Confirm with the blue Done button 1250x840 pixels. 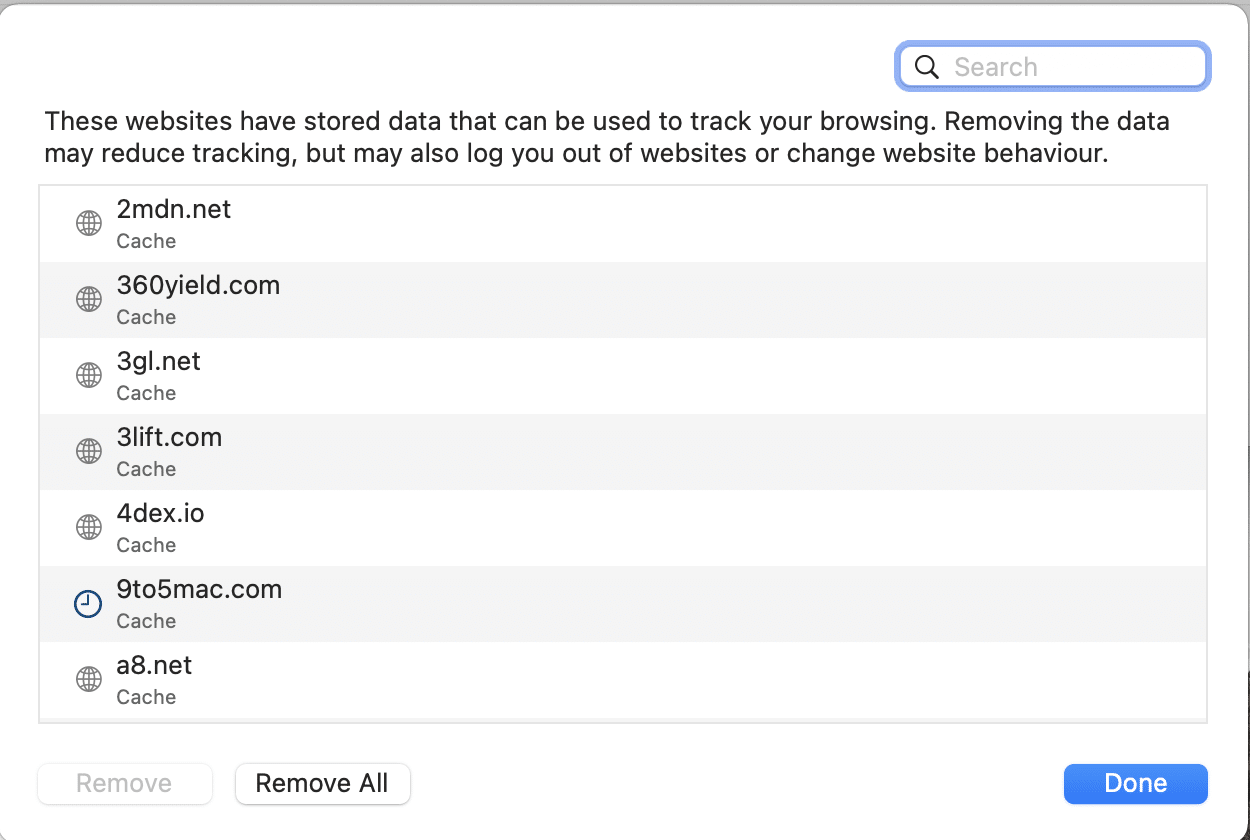[1135, 784]
